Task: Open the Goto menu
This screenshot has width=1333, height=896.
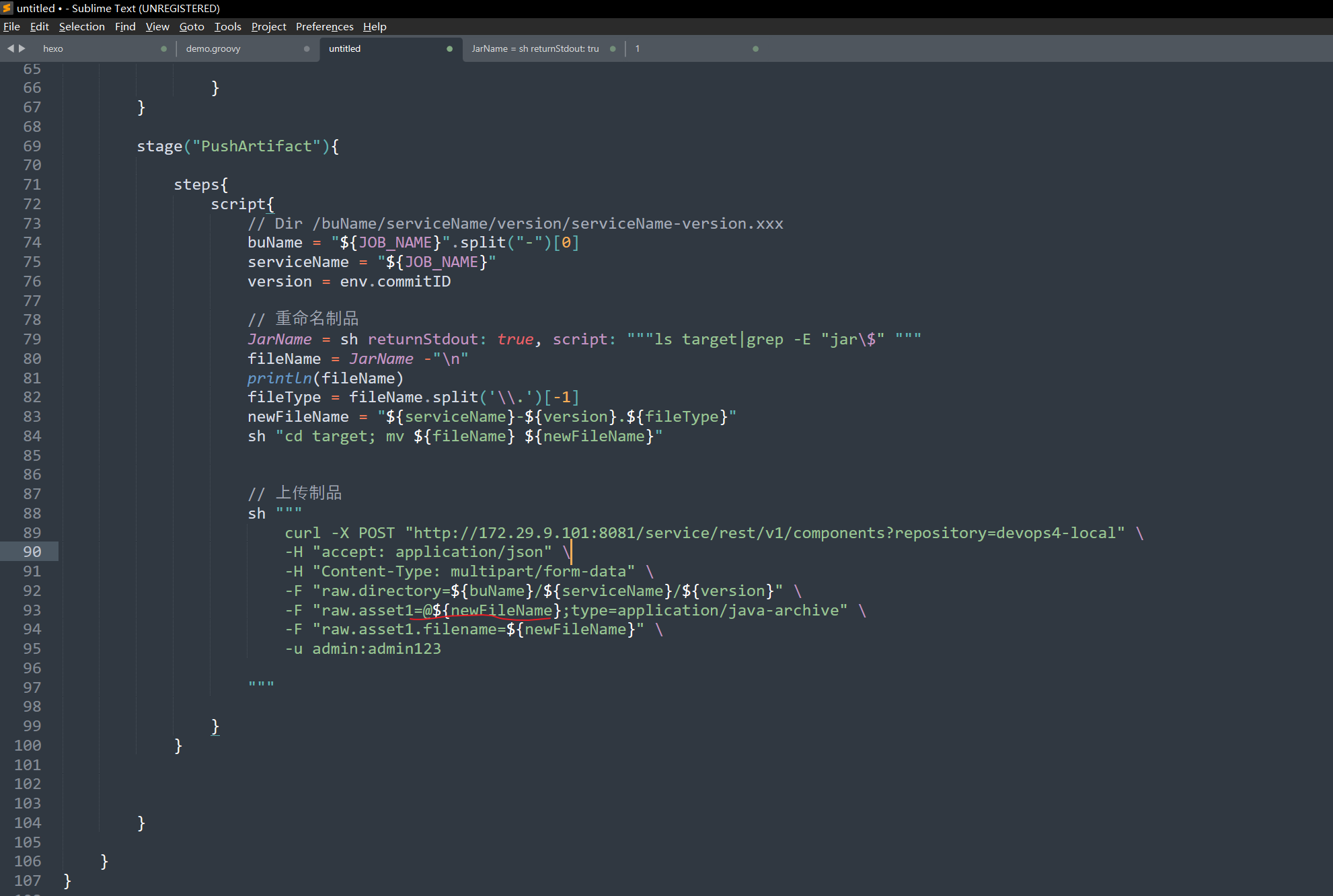Action: pyautogui.click(x=192, y=26)
